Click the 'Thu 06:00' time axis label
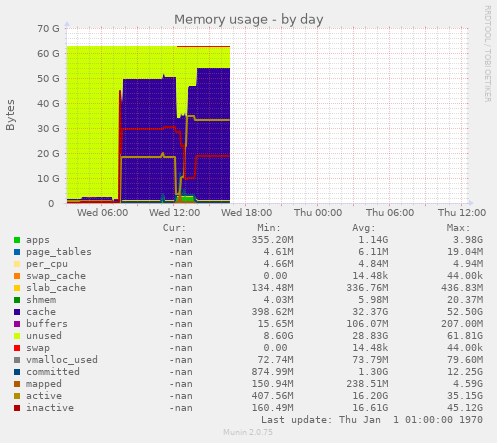Image resolution: width=497 pixels, height=443 pixels. pyautogui.click(x=390, y=213)
